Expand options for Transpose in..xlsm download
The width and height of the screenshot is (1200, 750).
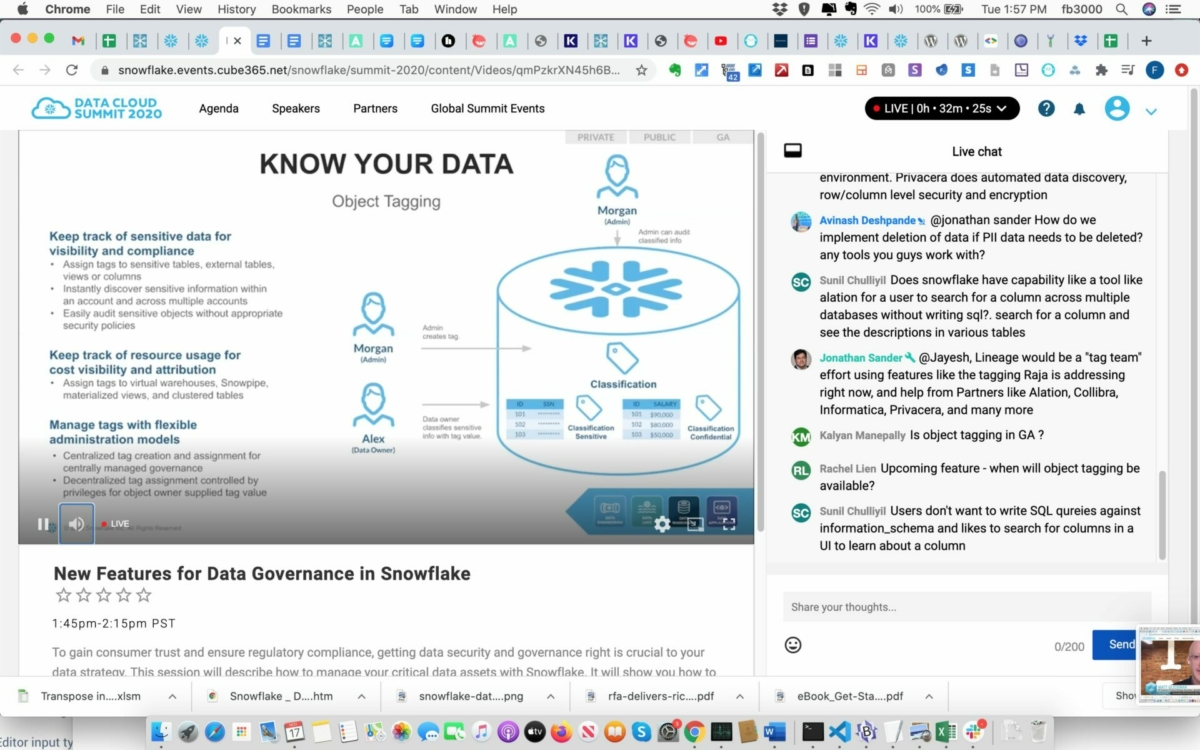(171, 695)
